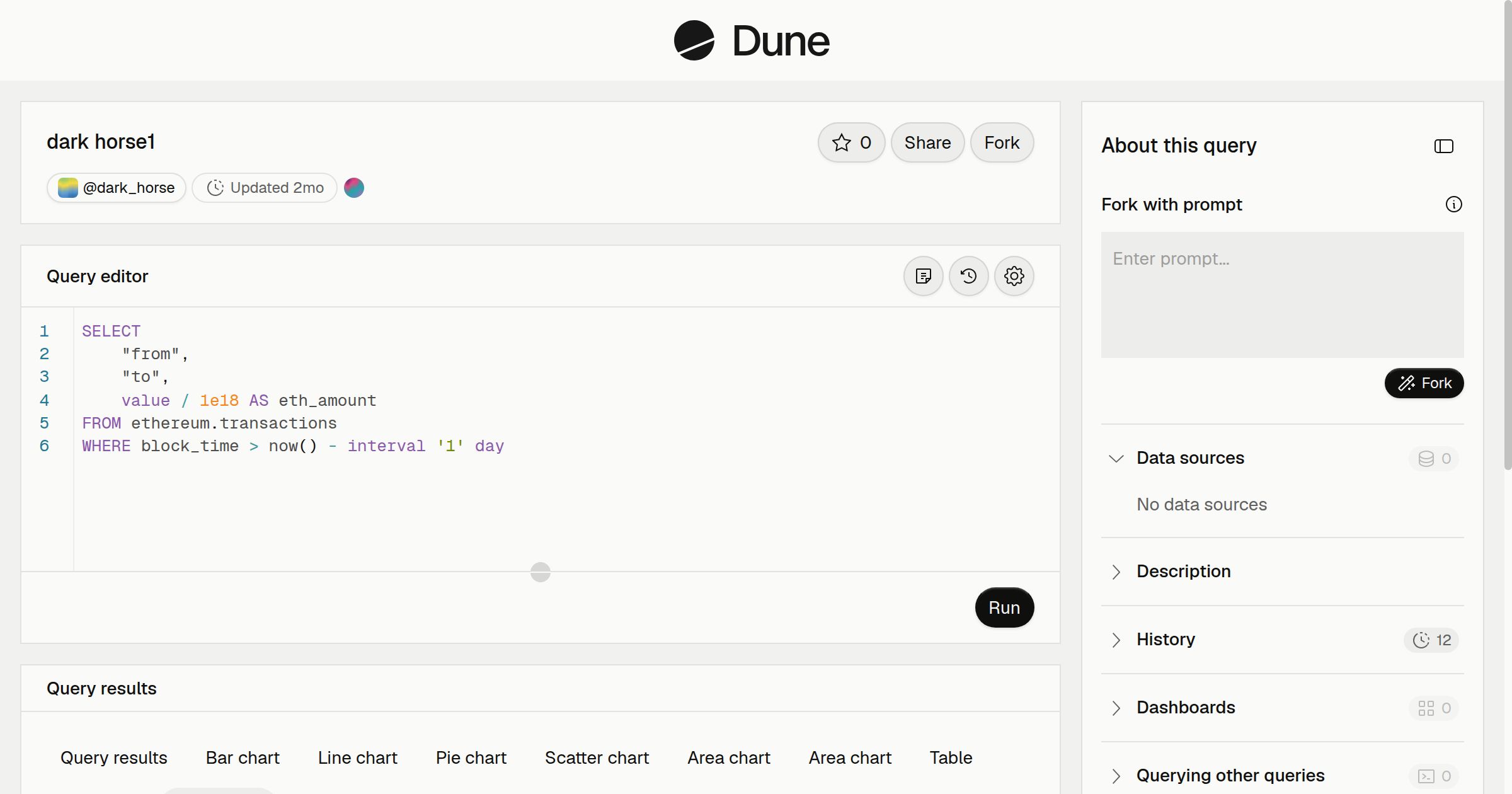Click the page vertical scrollbar
The height and width of the screenshot is (794, 1512).
click(1508, 234)
